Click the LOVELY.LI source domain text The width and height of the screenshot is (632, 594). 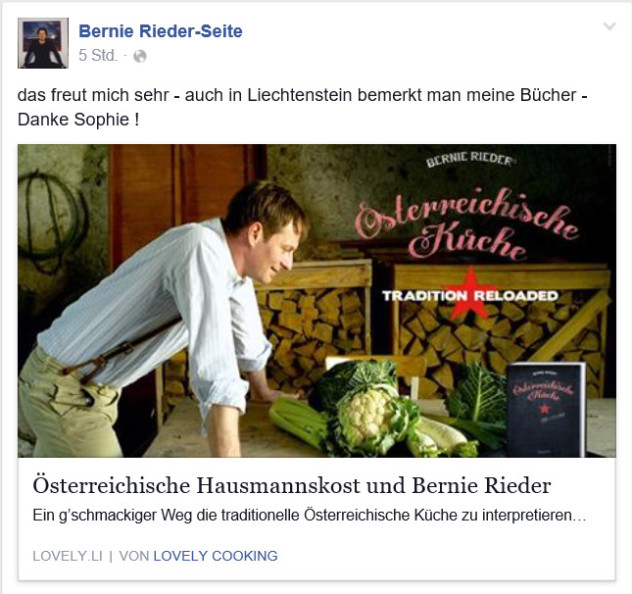click(x=67, y=556)
